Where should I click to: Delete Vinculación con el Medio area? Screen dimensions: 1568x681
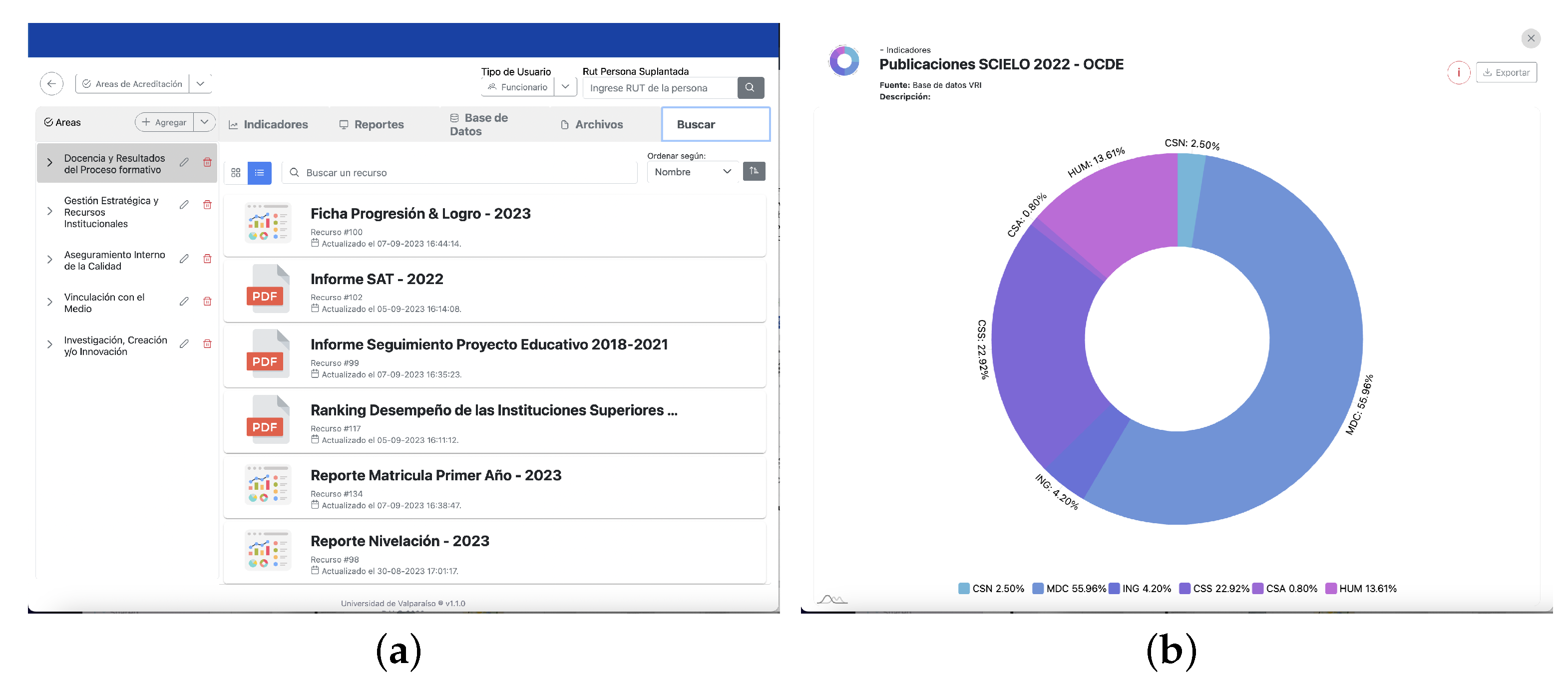pos(207,302)
